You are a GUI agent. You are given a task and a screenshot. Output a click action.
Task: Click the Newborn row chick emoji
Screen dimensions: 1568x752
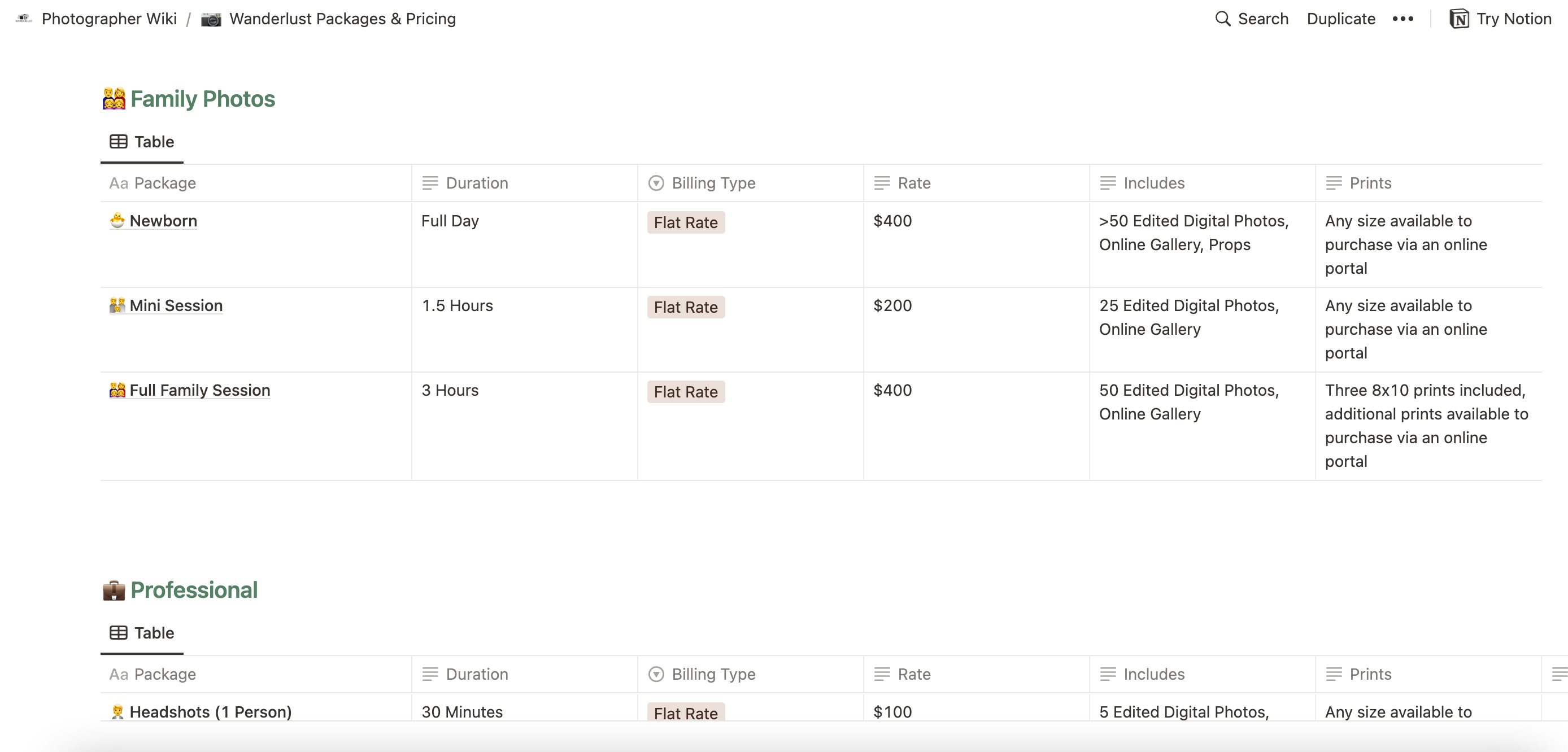(x=117, y=220)
